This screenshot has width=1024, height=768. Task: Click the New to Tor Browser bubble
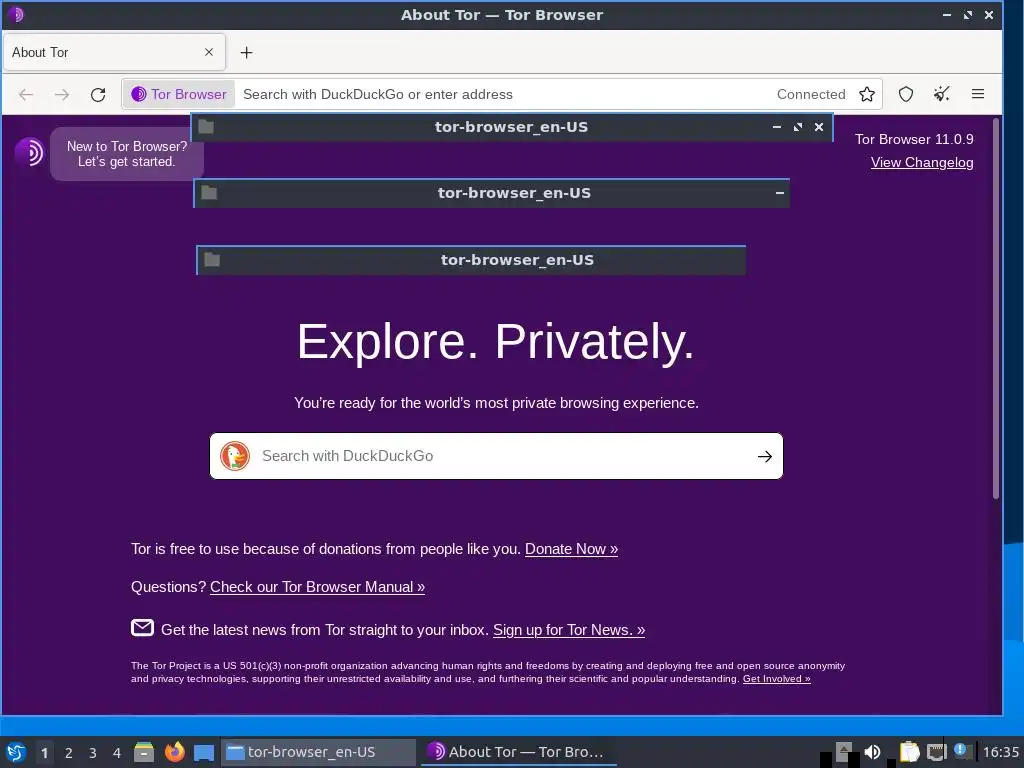tap(127, 154)
